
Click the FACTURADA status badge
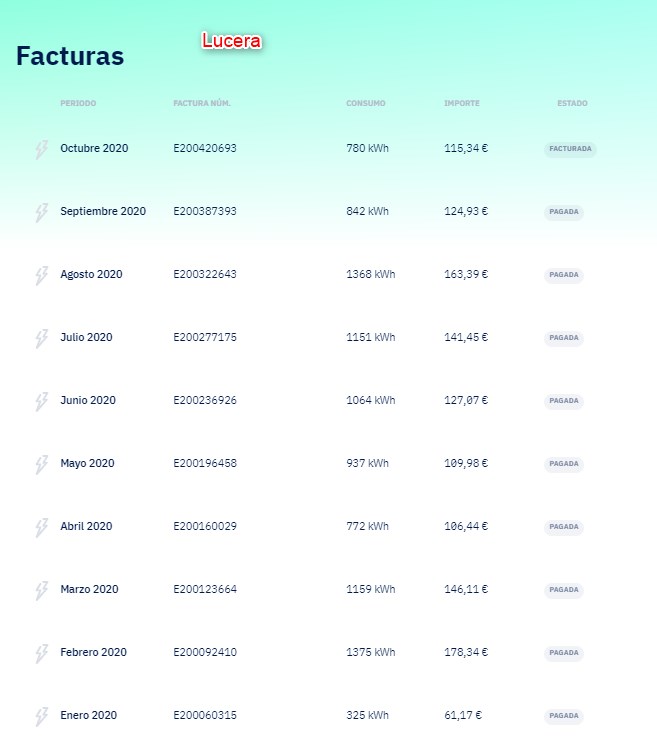[x=570, y=149]
